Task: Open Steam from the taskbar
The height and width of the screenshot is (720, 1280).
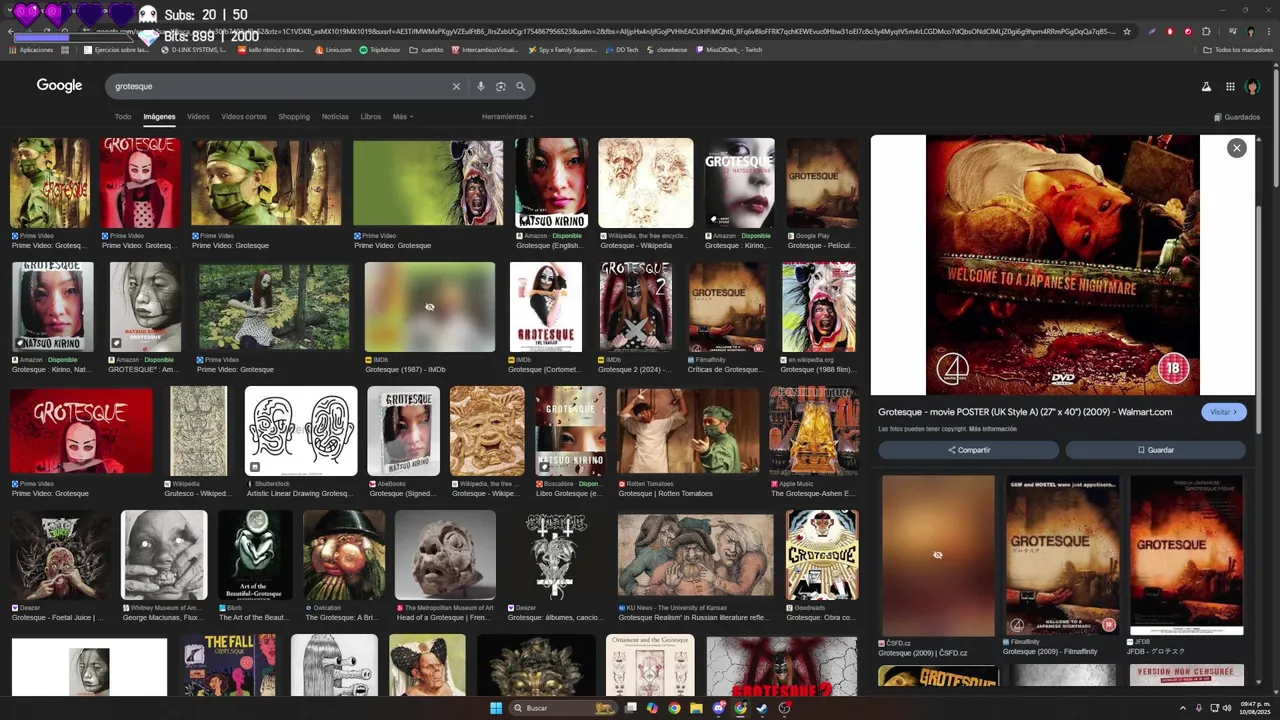Action: (x=761, y=708)
